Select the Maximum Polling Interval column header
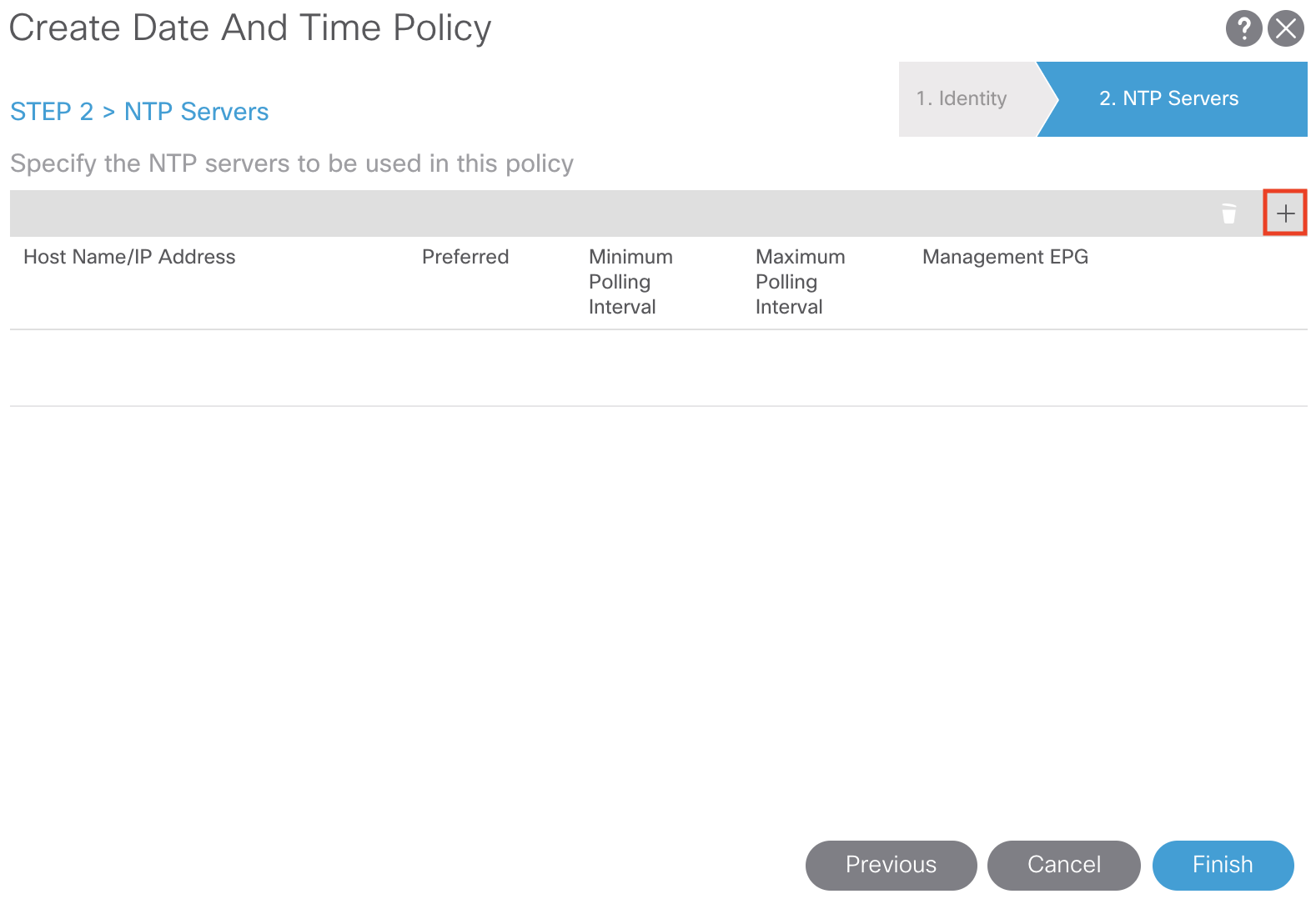This screenshot has width=1316, height=904. [799, 282]
